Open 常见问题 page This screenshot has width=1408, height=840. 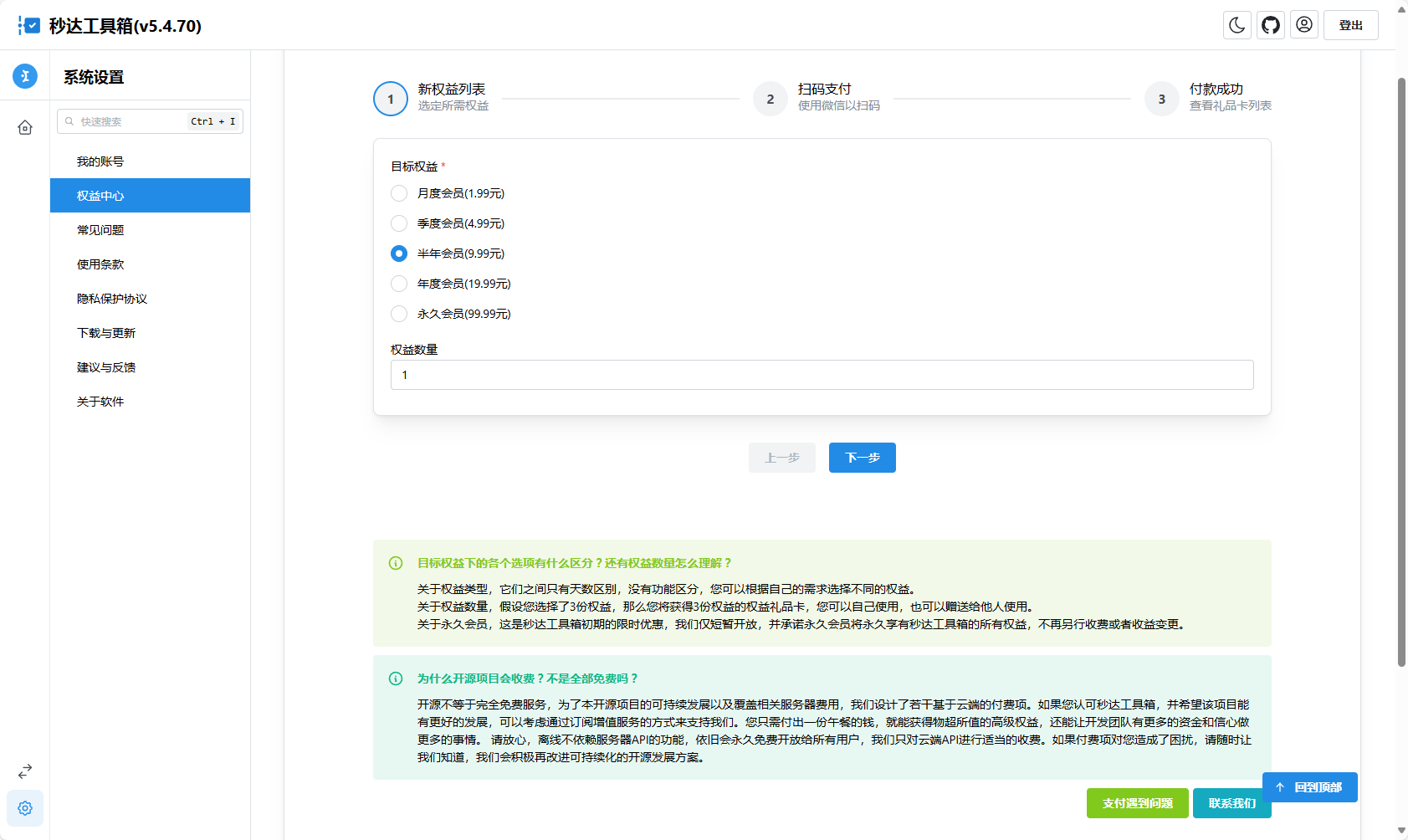click(x=150, y=230)
